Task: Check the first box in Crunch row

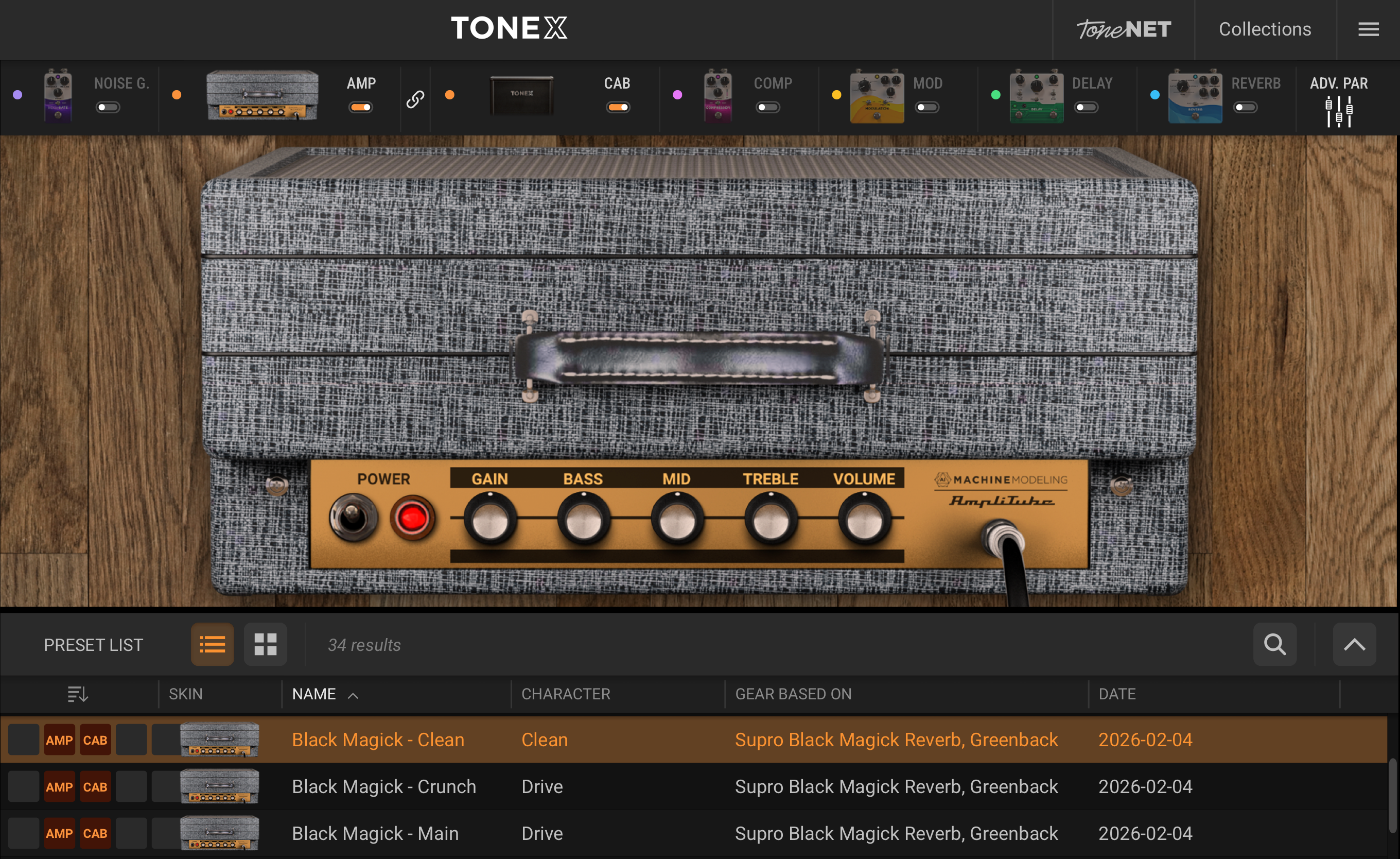Action: 23,787
